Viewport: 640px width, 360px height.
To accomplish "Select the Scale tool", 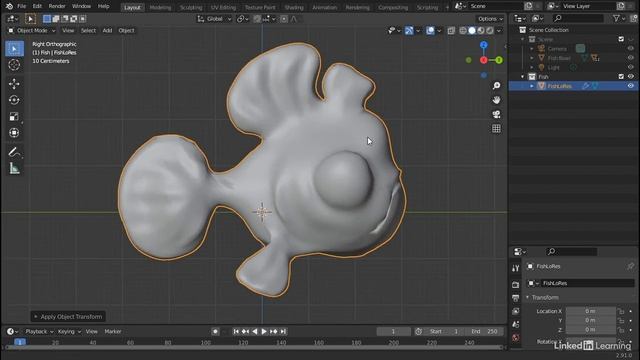I will [x=14, y=116].
